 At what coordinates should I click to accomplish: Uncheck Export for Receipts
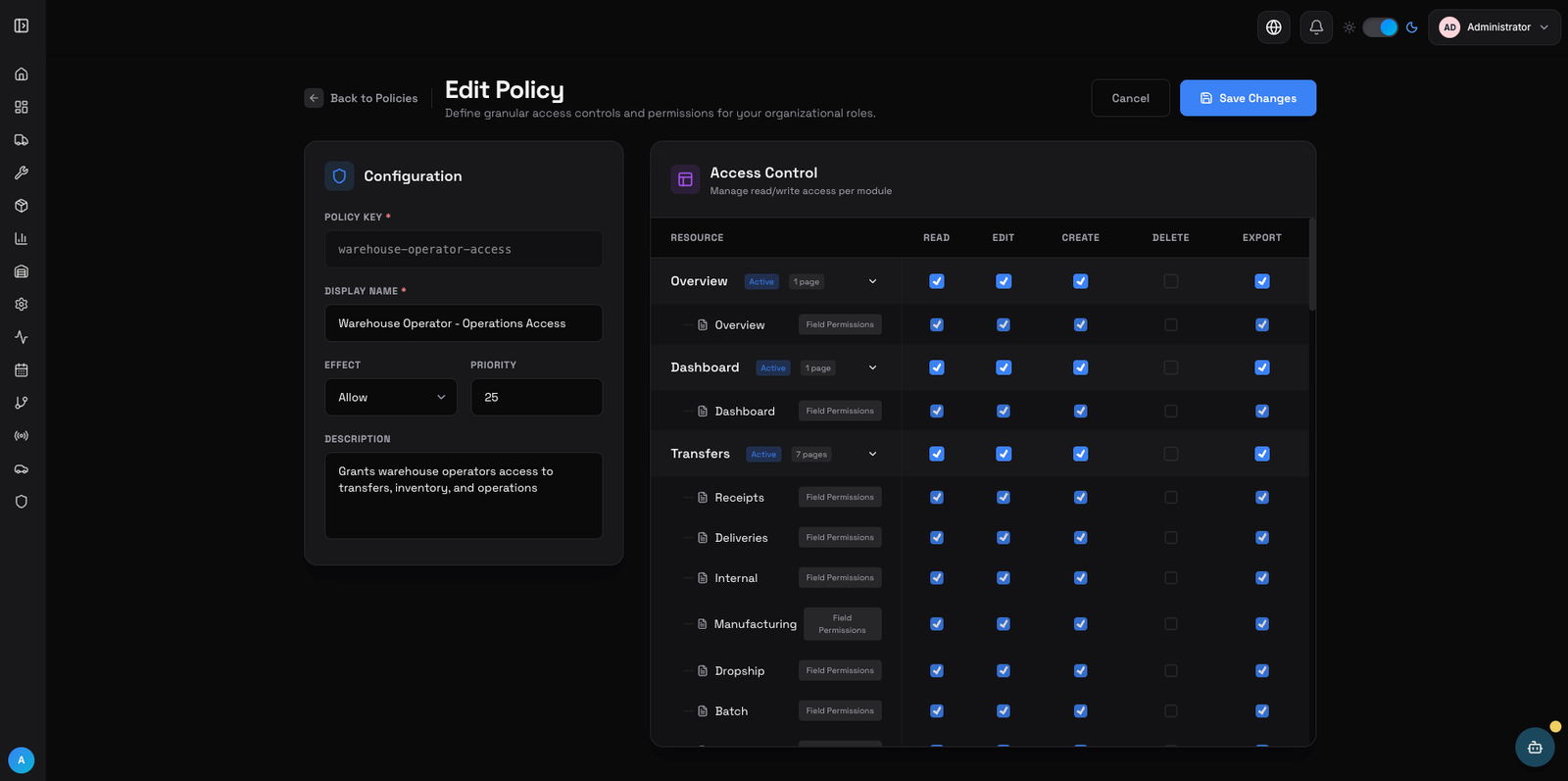coord(1262,498)
